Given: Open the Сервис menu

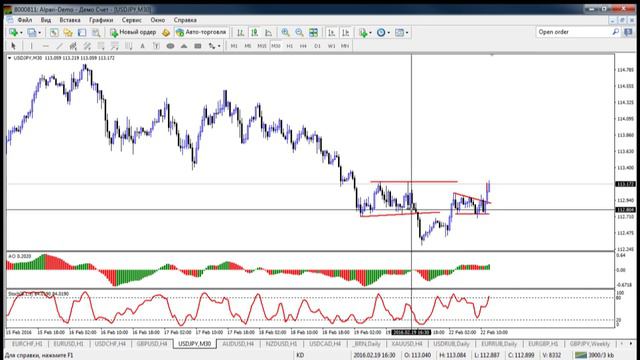Looking at the screenshot, I should (131, 20).
